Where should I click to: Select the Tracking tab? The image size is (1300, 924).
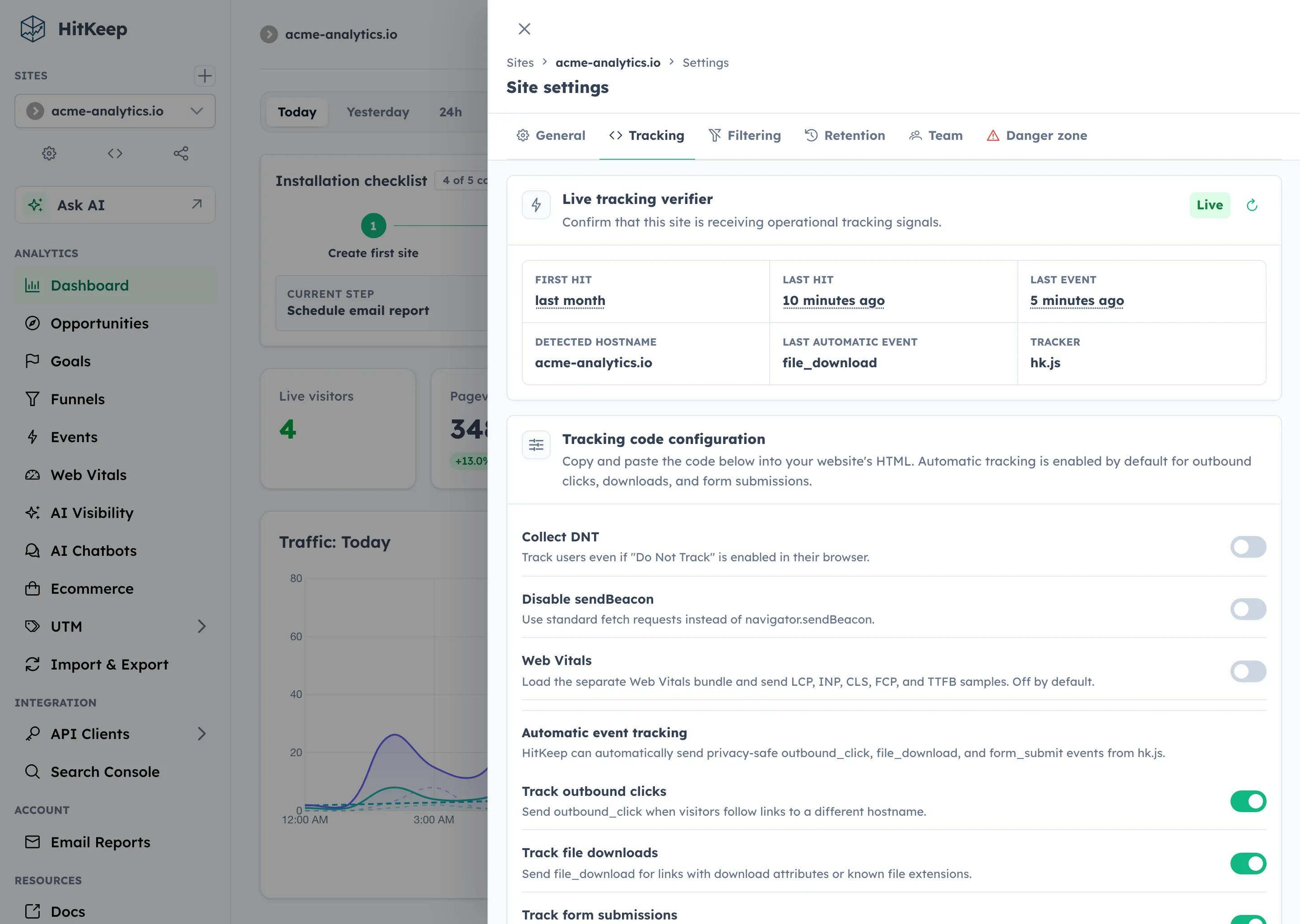pos(646,135)
